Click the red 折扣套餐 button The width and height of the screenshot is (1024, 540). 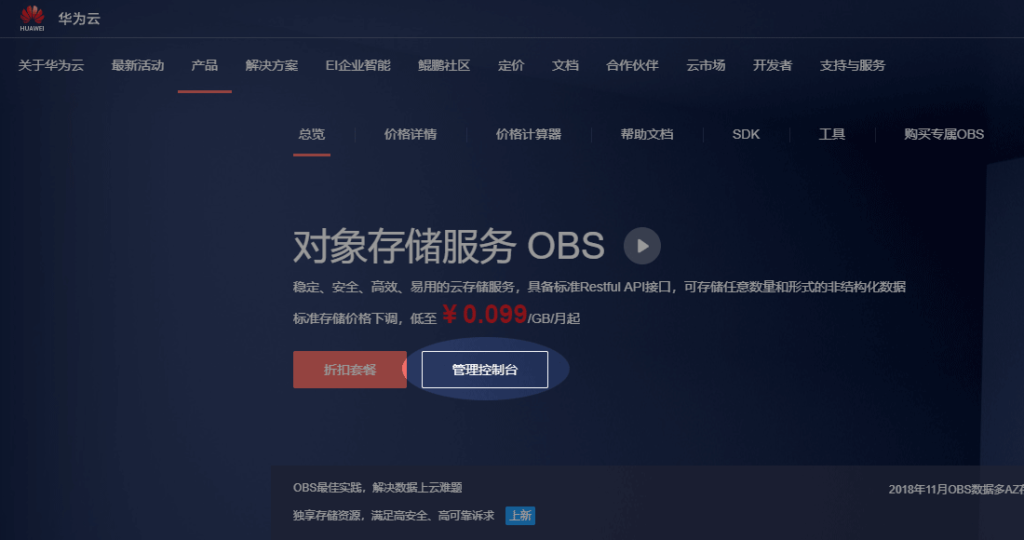point(350,369)
